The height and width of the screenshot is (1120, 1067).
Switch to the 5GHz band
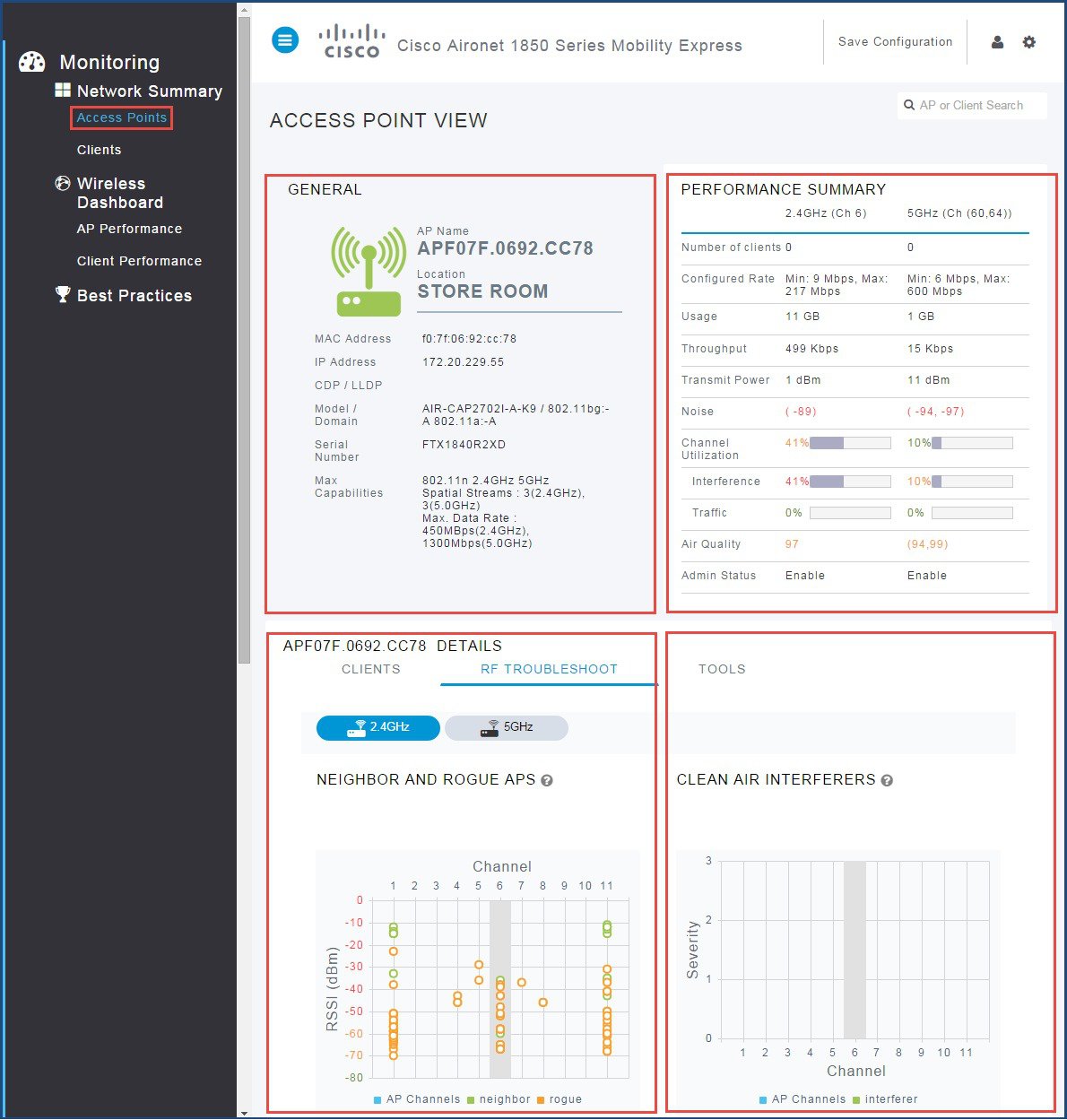(507, 727)
